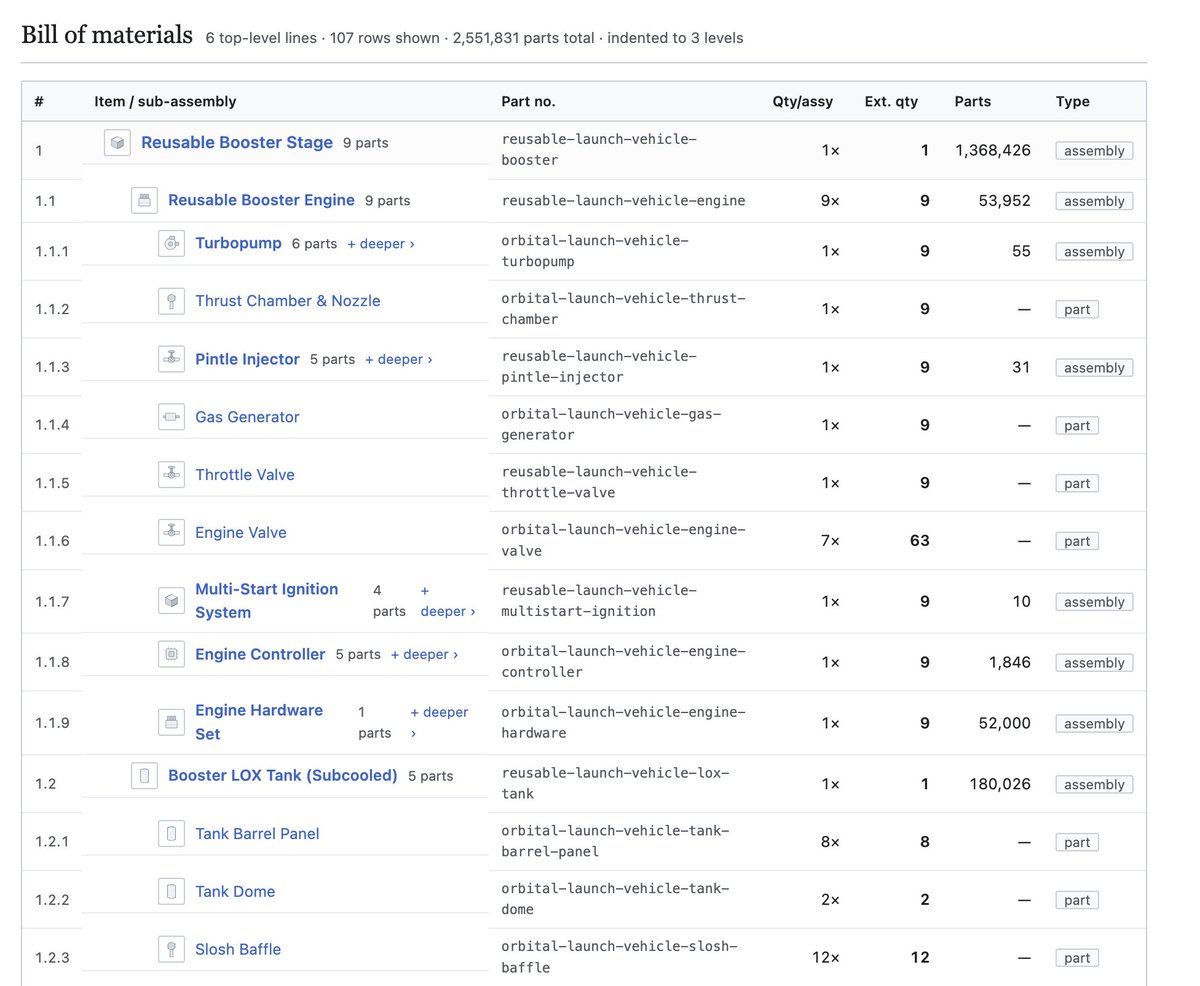Expand deeper levels of Pintle Injector
The height and width of the screenshot is (986, 1200).
point(399,360)
